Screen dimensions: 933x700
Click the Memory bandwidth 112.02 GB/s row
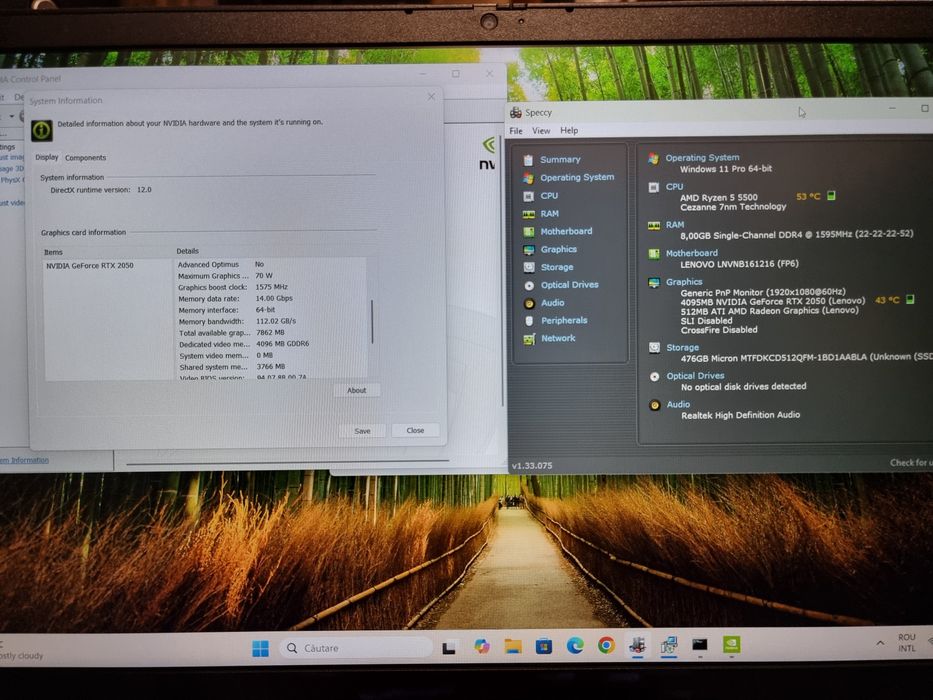click(271, 321)
